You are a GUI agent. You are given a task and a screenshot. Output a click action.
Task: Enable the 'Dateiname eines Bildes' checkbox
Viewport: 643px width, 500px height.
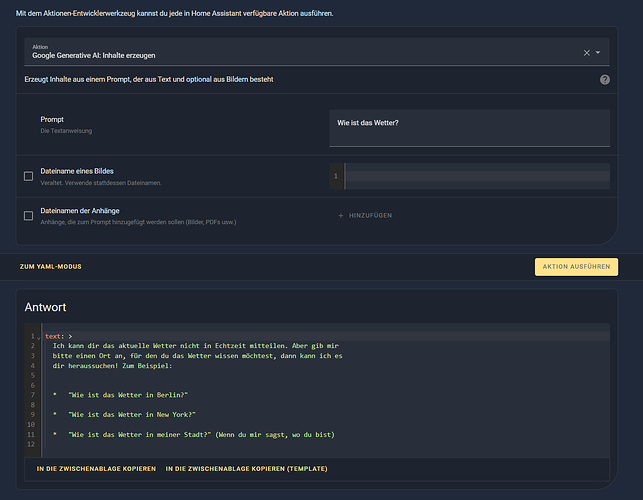pyautogui.click(x=28, y=176)
